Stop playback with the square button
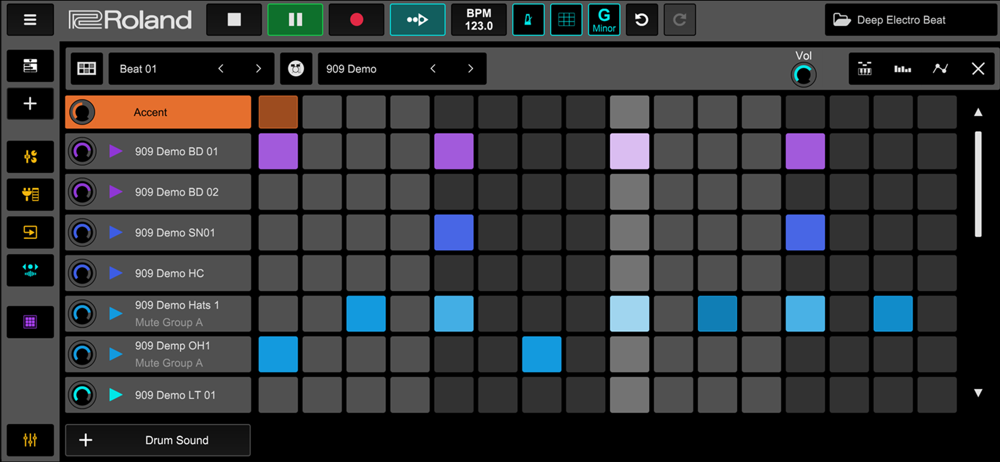The image size is (1000, 462). [234, 19]
